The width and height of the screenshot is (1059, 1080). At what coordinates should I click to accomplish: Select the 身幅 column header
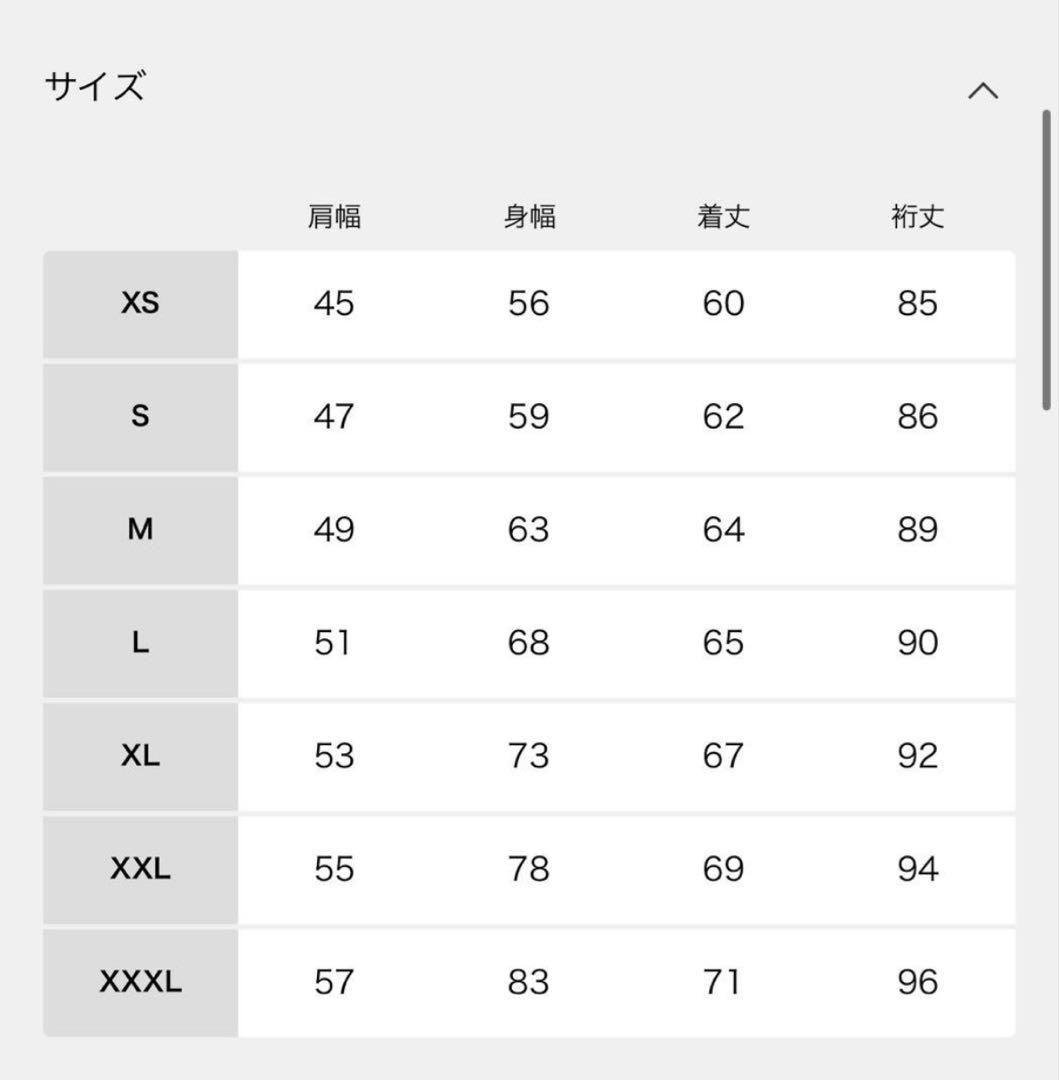(530, 216)
